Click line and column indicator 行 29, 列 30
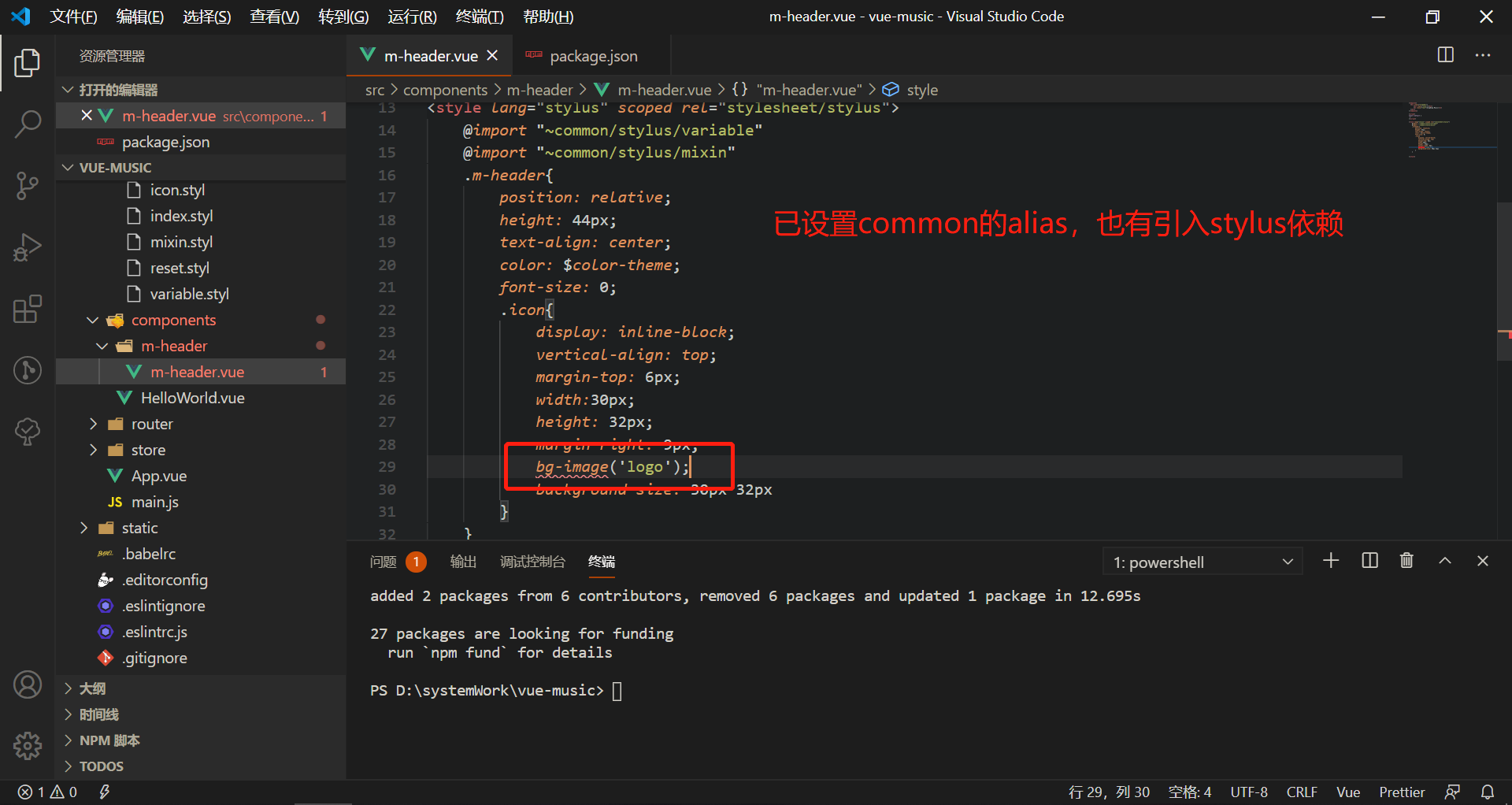The width and height of the screenshot is (1512, 805). click(x=1109, y=792)
